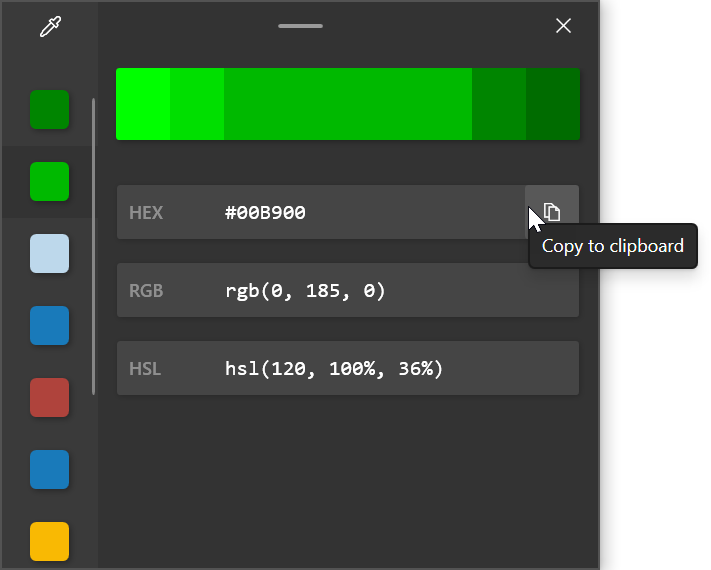Click the HSL value hsl(120, 100%, 36%) field
The height and width of the screenshot is (570, 711).
point(347,368)
